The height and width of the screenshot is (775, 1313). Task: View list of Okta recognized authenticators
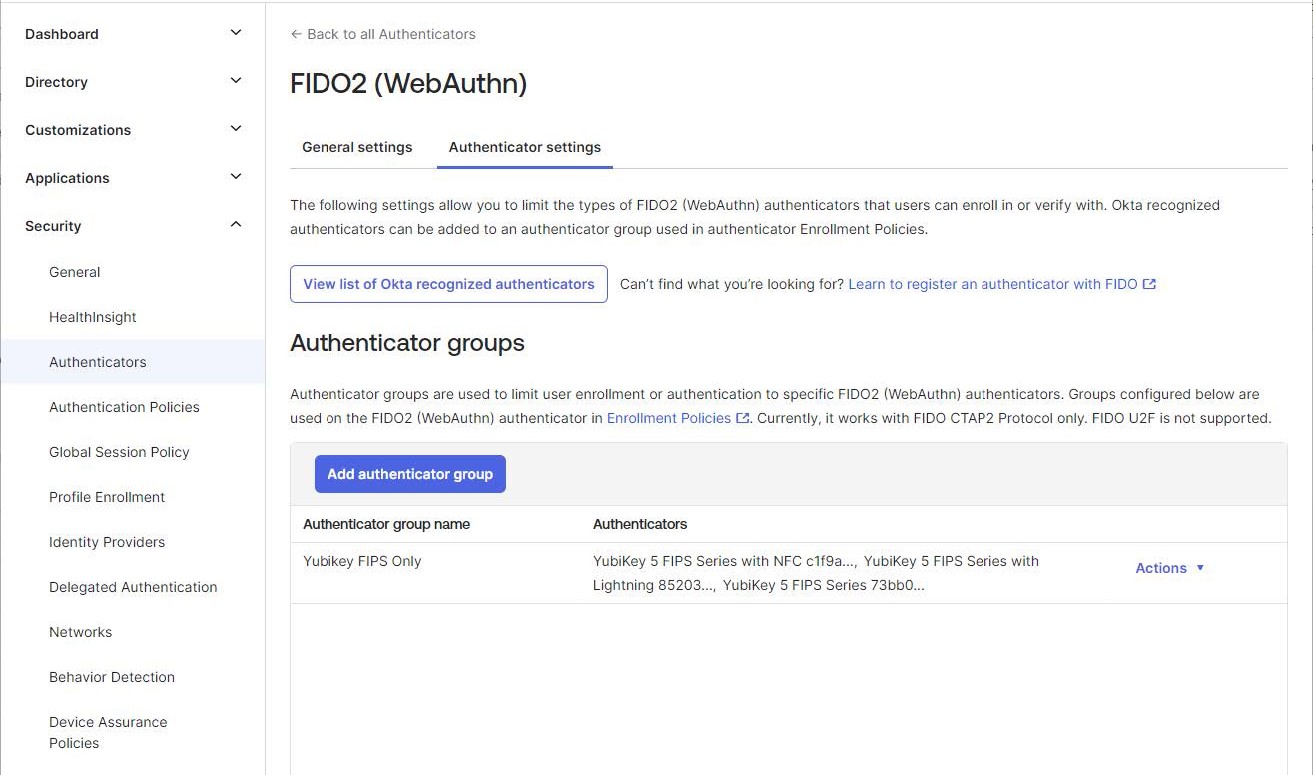pyautogui.click(x=448, y=284)
